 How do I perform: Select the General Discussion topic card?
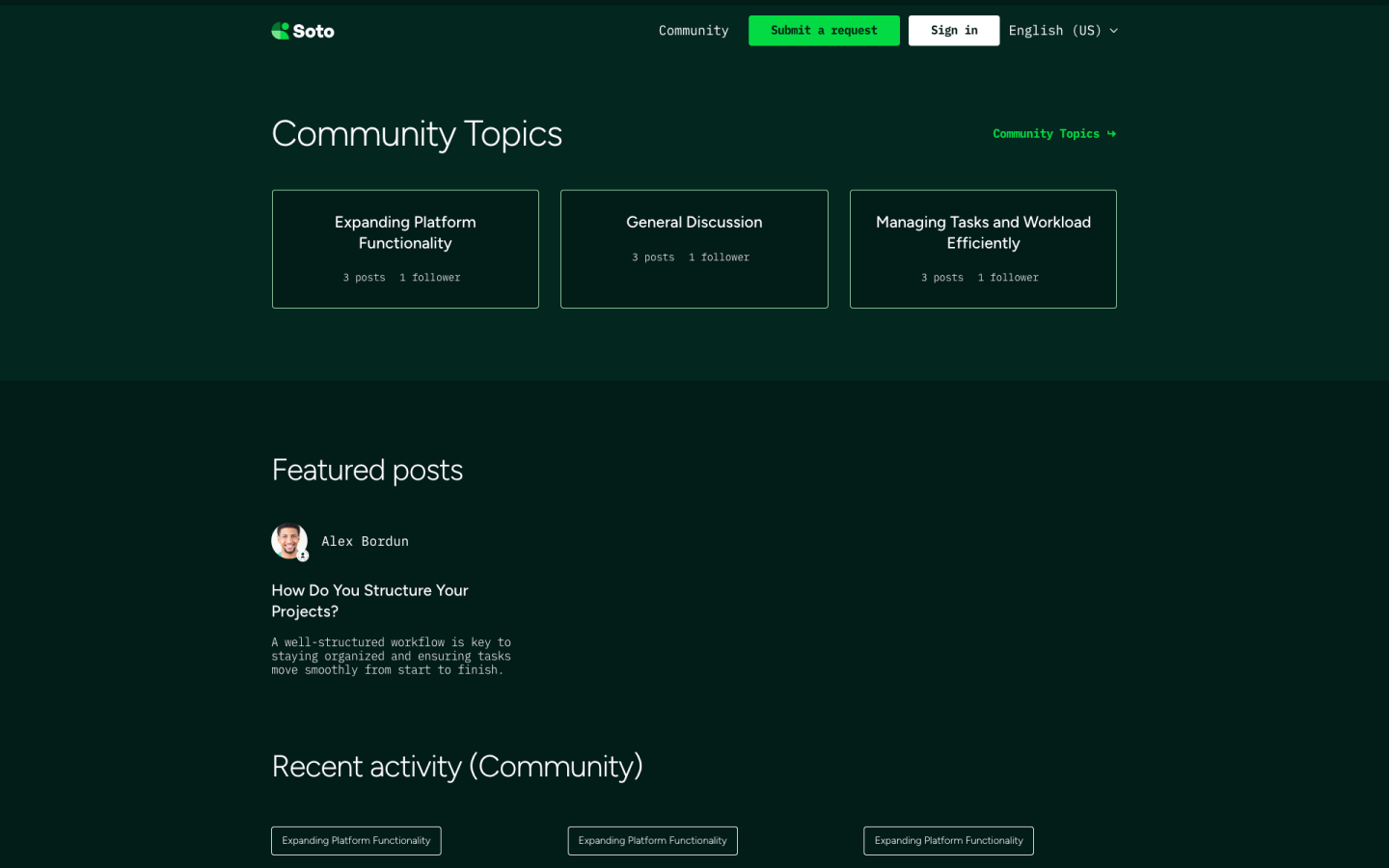pyautogui.click(x=694, y=249)
